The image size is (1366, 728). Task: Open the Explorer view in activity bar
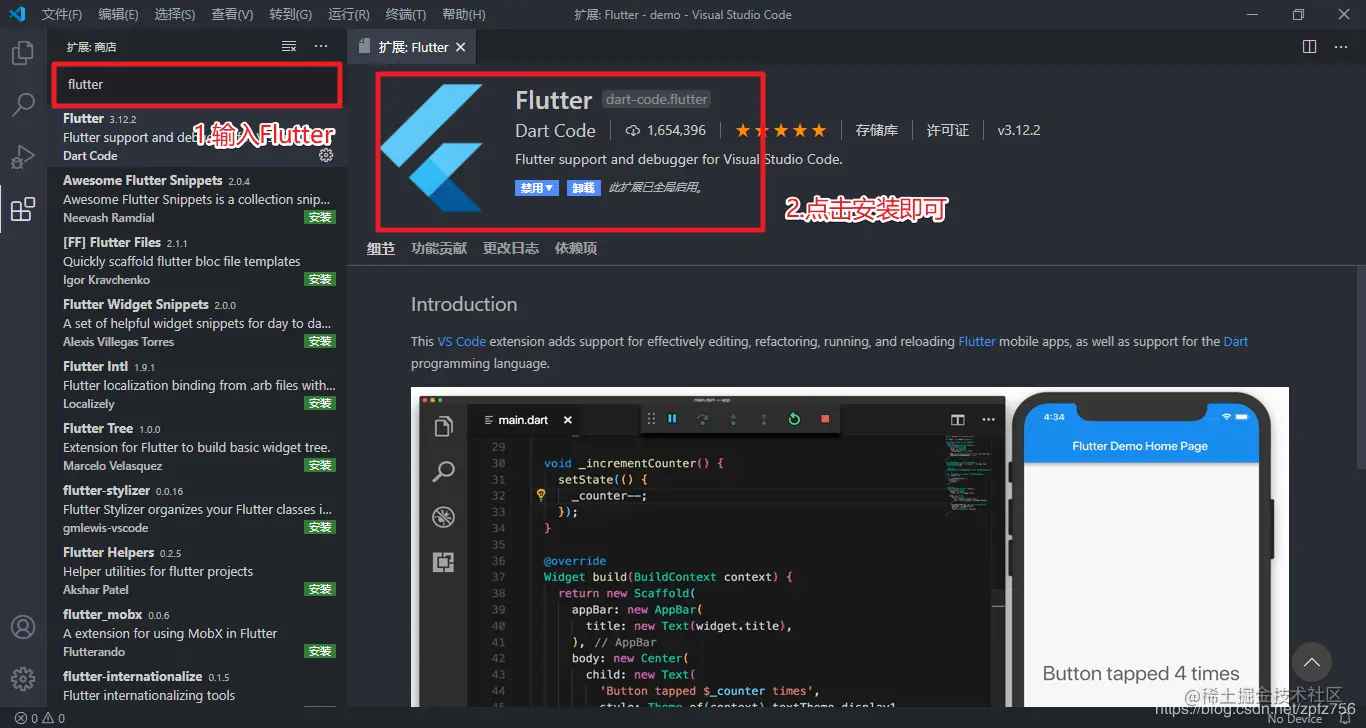coord(22,53)
